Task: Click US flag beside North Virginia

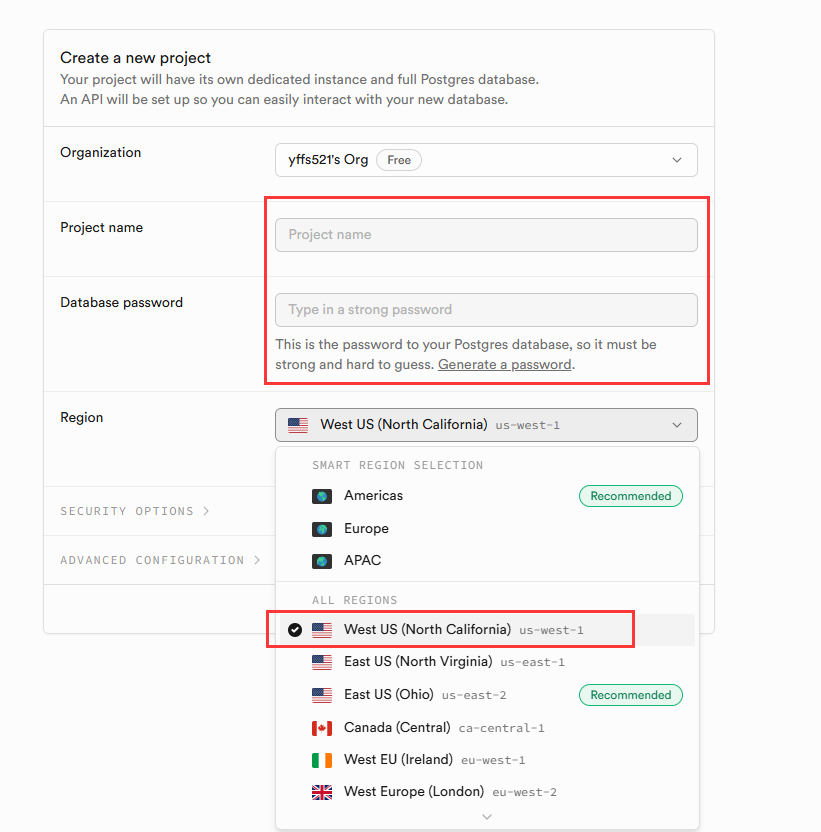Action: point(322,662)
